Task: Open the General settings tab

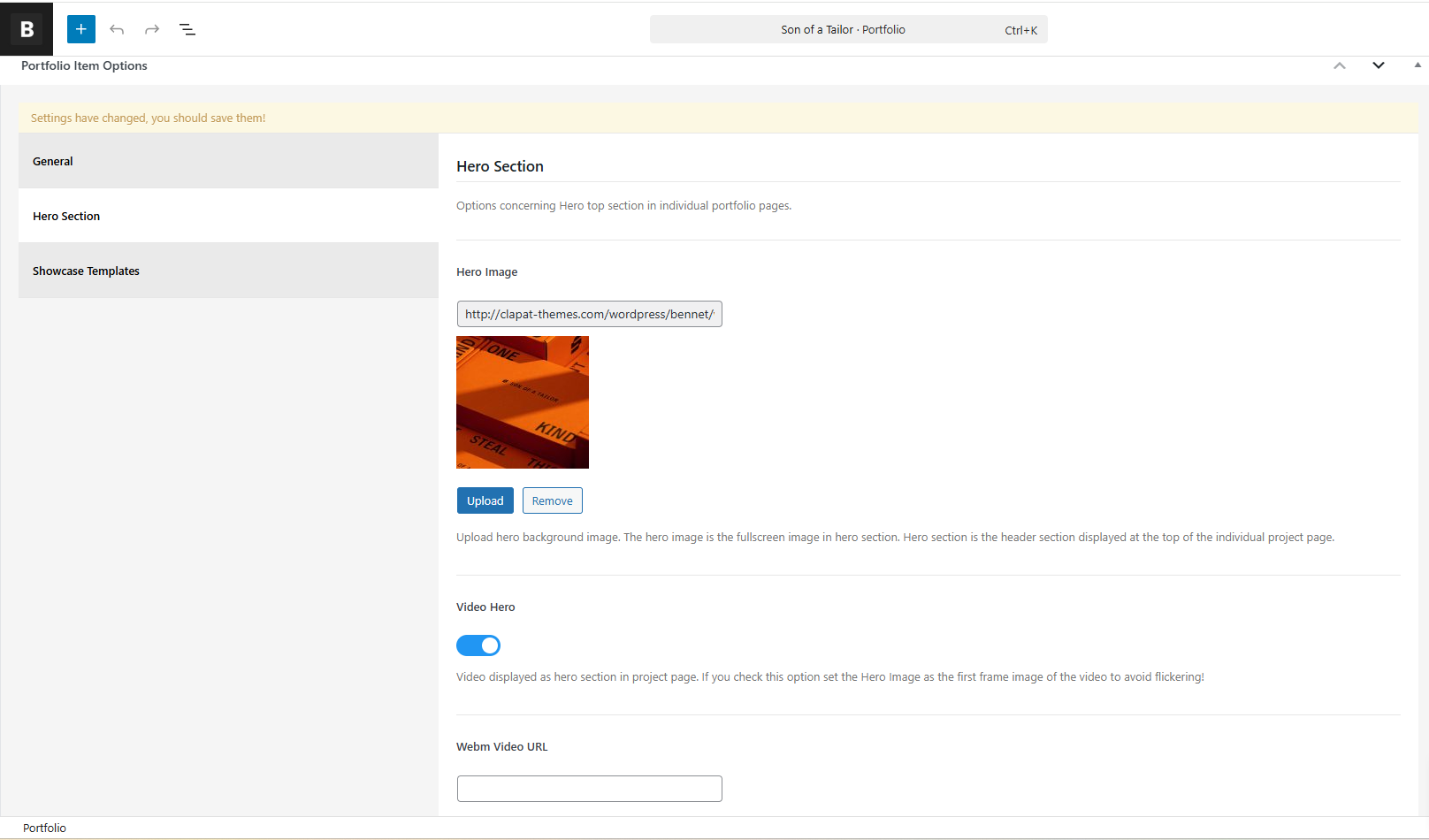Action: [228, 161]
